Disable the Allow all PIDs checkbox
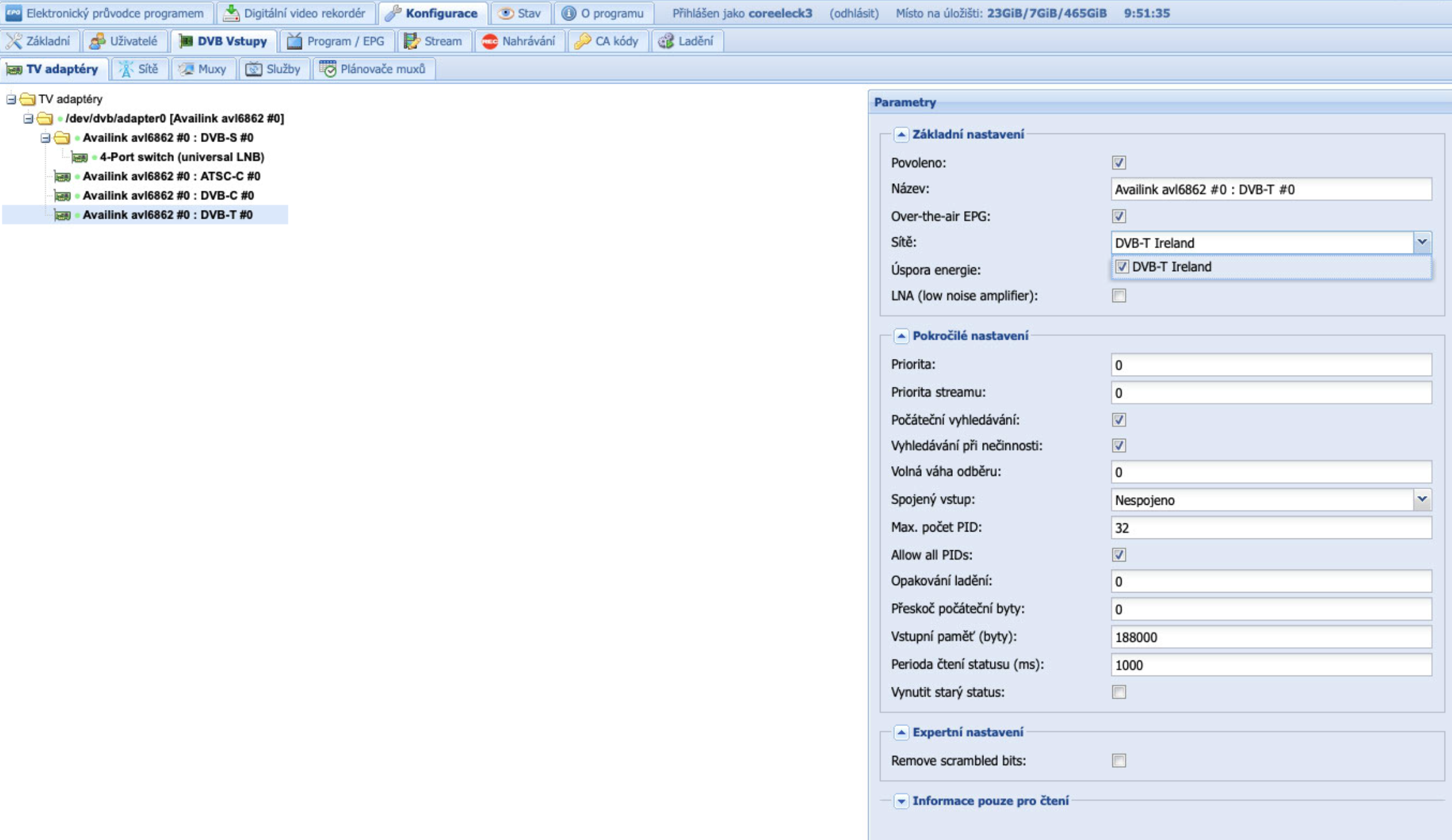 tap(1119, 555)
